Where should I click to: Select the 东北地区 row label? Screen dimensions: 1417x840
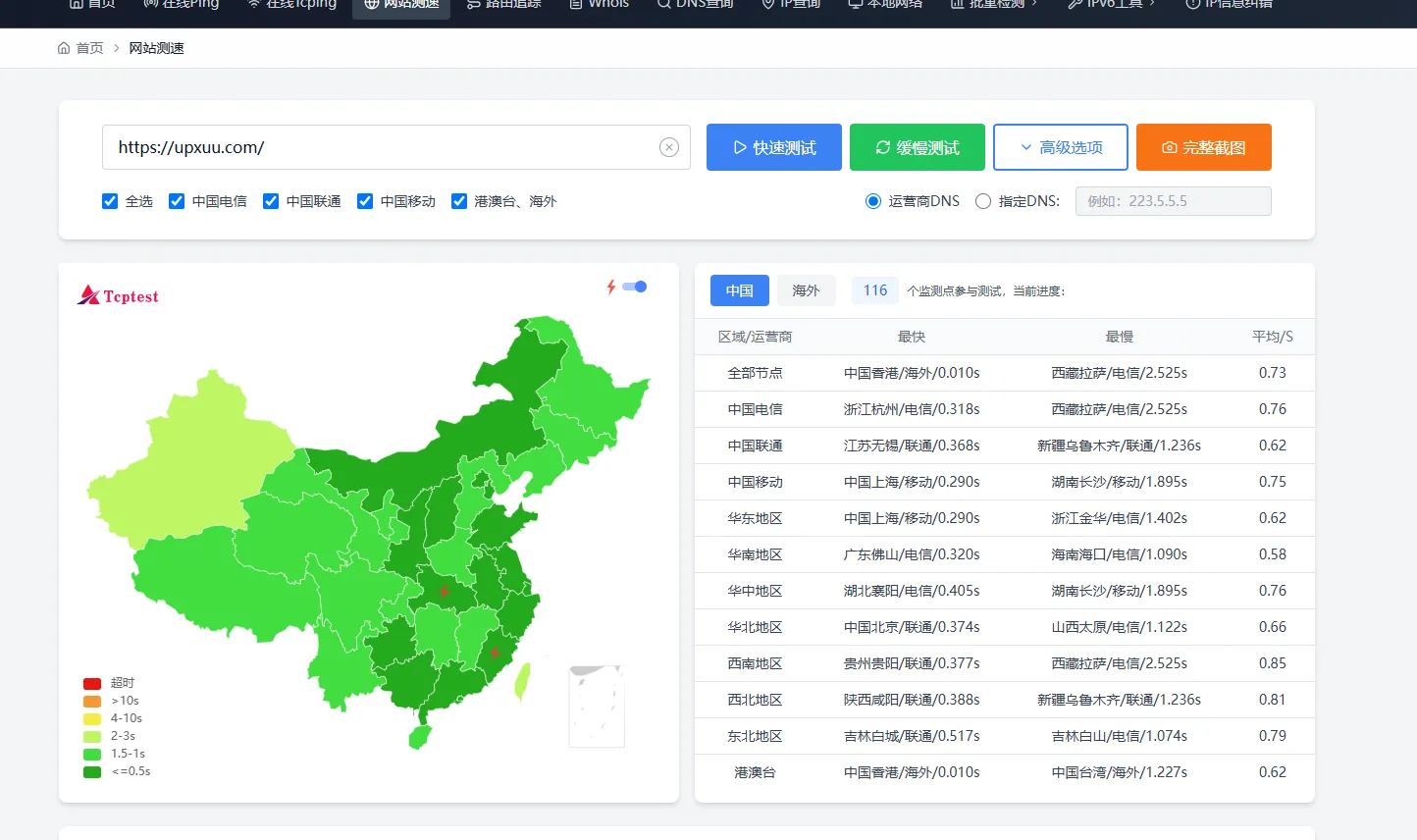(755, 736)
